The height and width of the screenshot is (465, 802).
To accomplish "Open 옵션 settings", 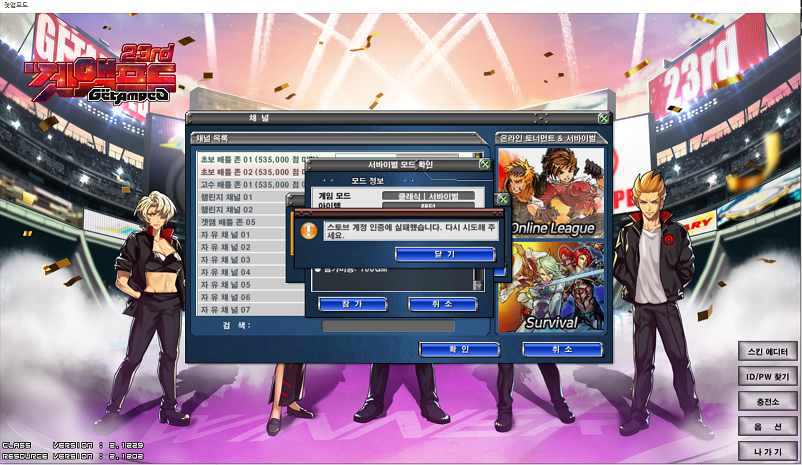I will [x=769, y=427].
